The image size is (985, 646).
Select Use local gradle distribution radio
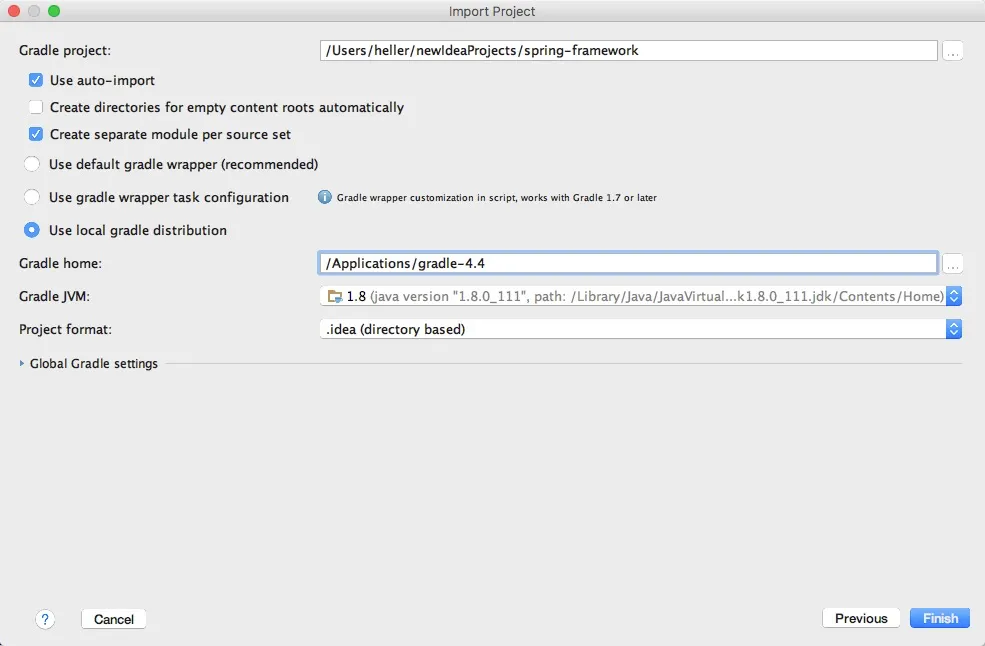click(x=31, y=230)
